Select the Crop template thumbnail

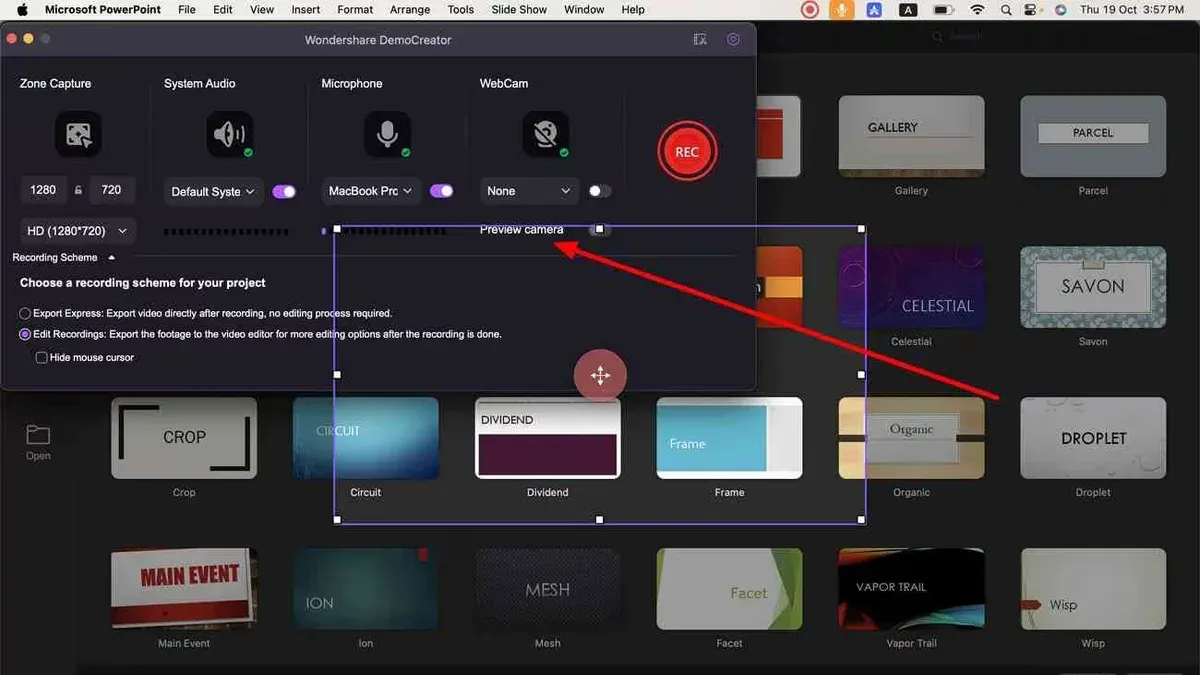coord(184,438)
